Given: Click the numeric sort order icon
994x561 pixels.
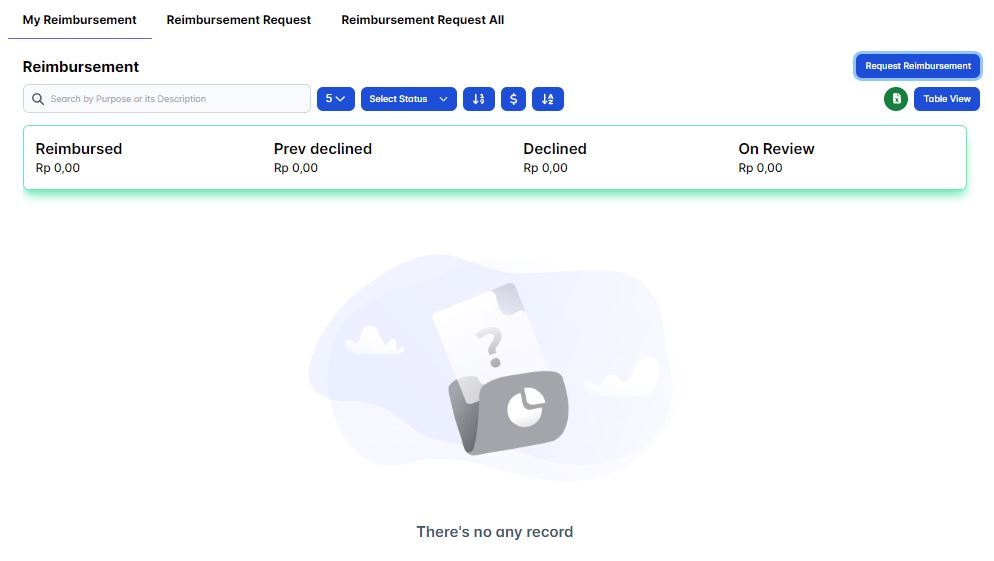Looking at the screenshot, I should pyautogui.click(x=478, y=99).
